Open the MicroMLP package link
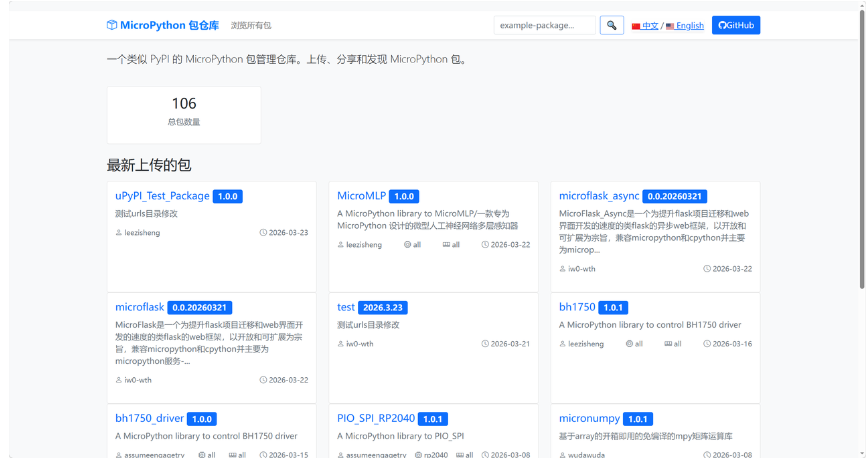The height and width of the screenshot is (474, 867). click(361, 196)
